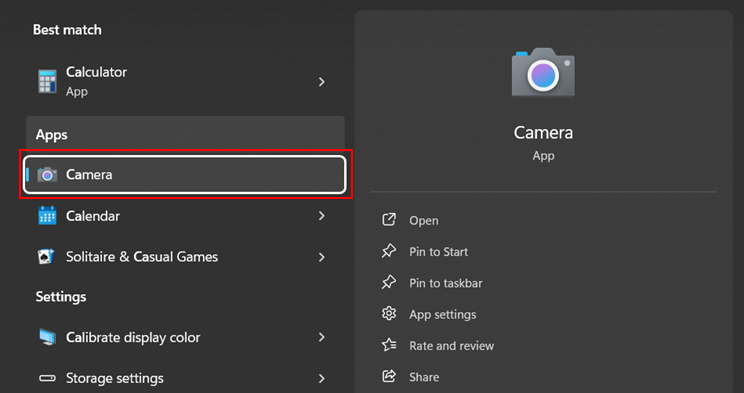
Task: Click the Storage settings icon
Action: coord(47,378)
